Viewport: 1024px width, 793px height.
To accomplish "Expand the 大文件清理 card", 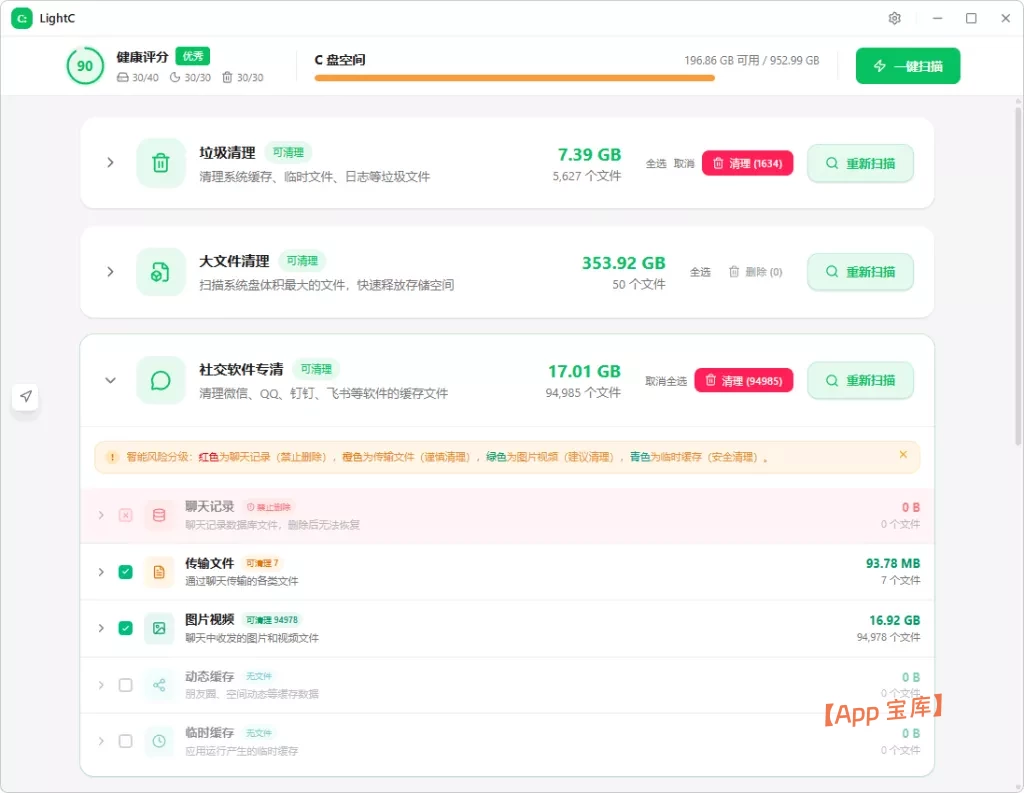I will point(110,272).
